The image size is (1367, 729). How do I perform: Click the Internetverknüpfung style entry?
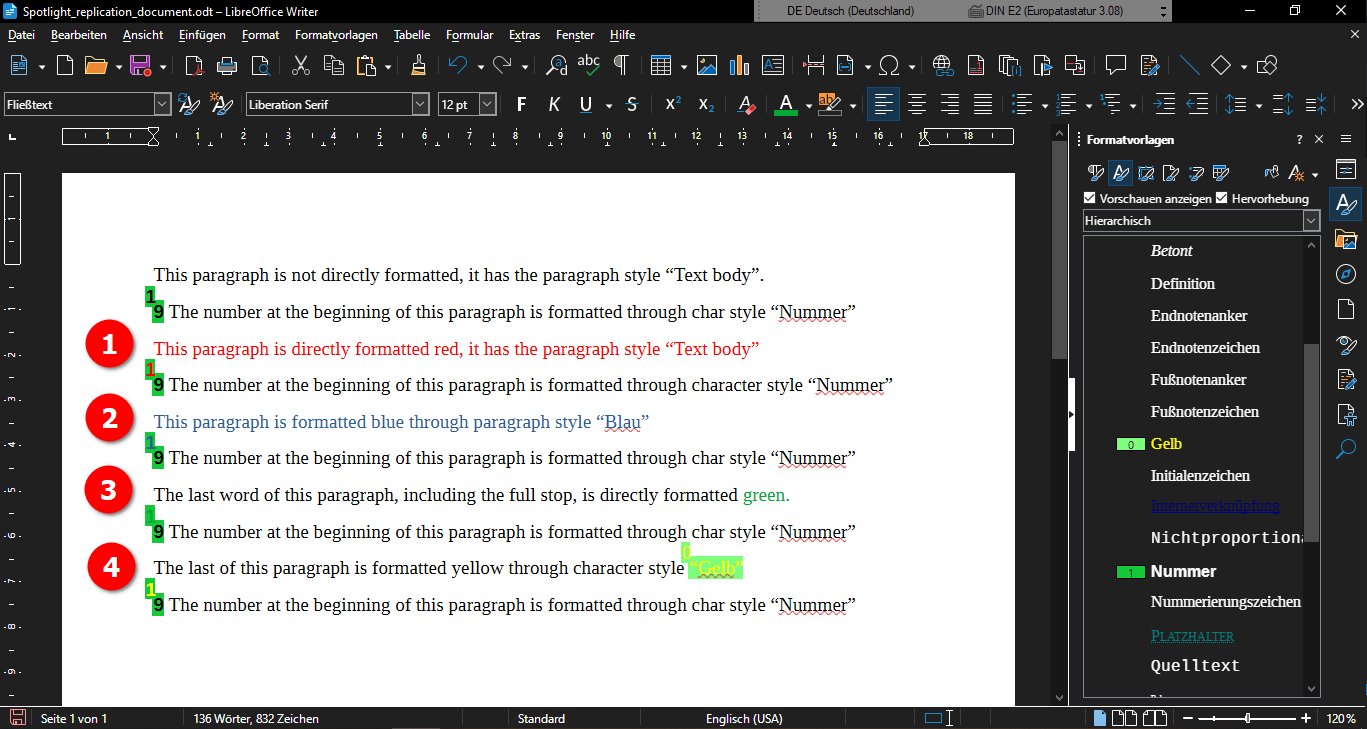pyautogui.click(x=1214, y=506)
